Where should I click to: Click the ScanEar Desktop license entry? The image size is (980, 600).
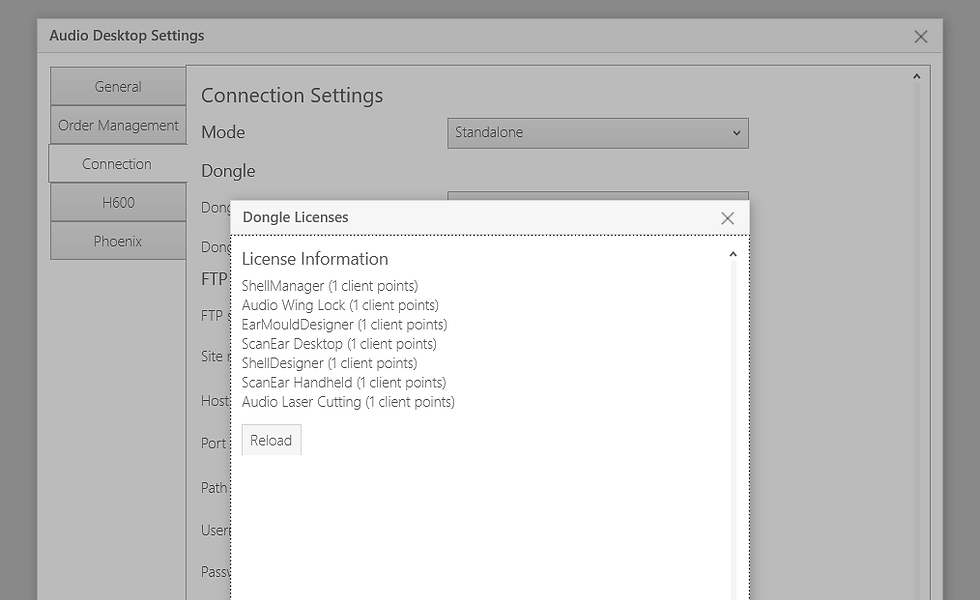tap(338, 344)
